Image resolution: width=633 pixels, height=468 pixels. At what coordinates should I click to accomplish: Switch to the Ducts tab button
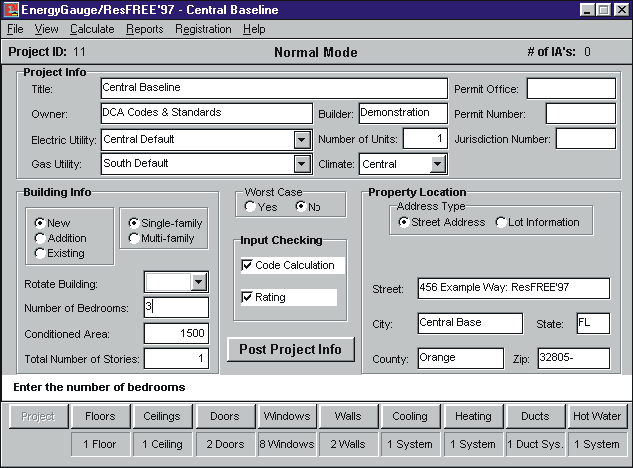pyautogui.click(x=535, y=416)
